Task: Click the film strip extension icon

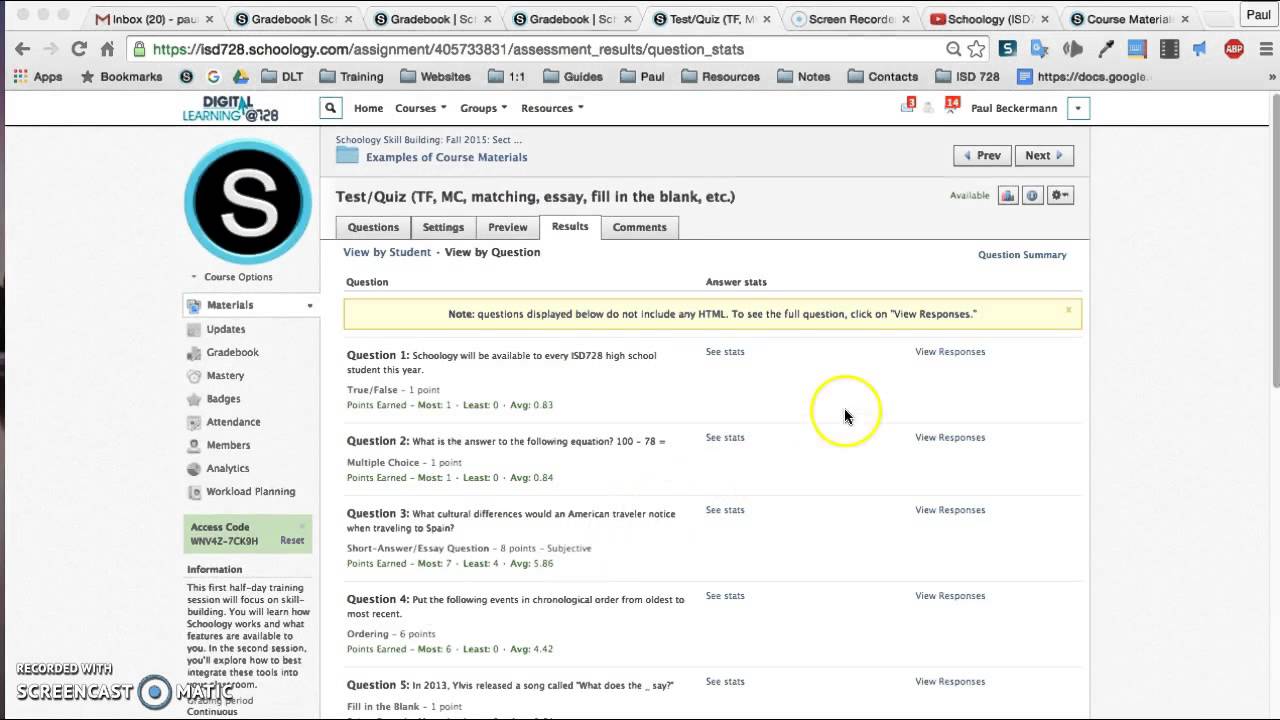Action: coord(1168,49)
